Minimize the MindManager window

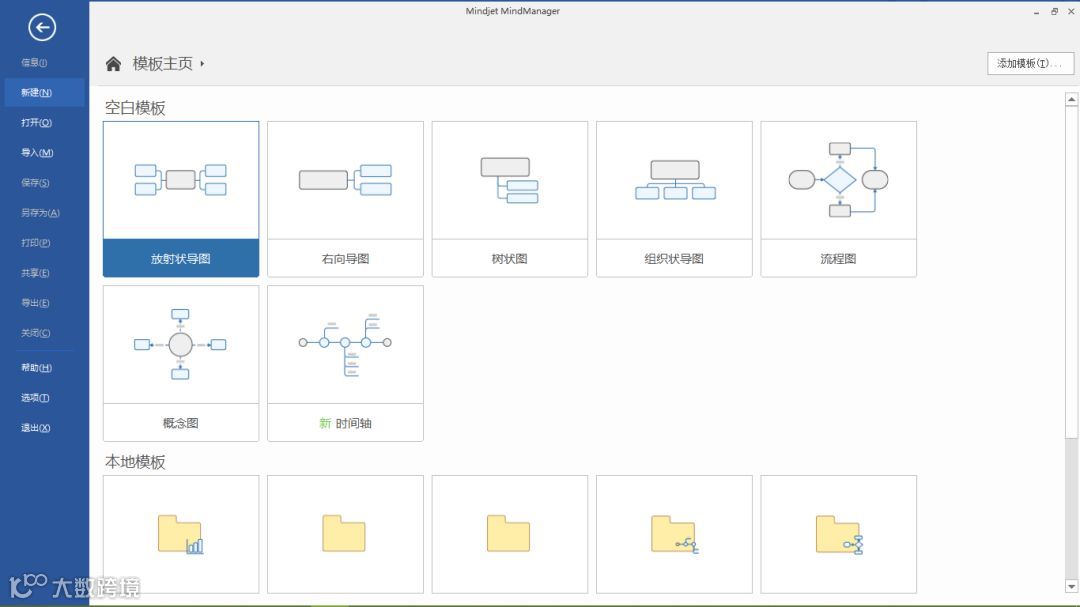pyautogui.click(x=1036, y=12)
